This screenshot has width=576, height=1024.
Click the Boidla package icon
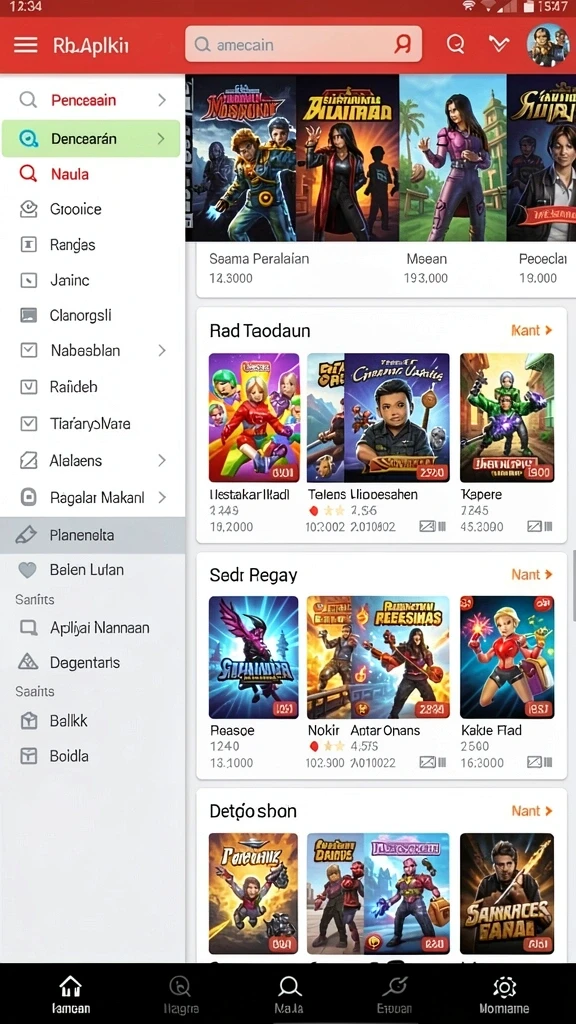[x=29, y=756]
